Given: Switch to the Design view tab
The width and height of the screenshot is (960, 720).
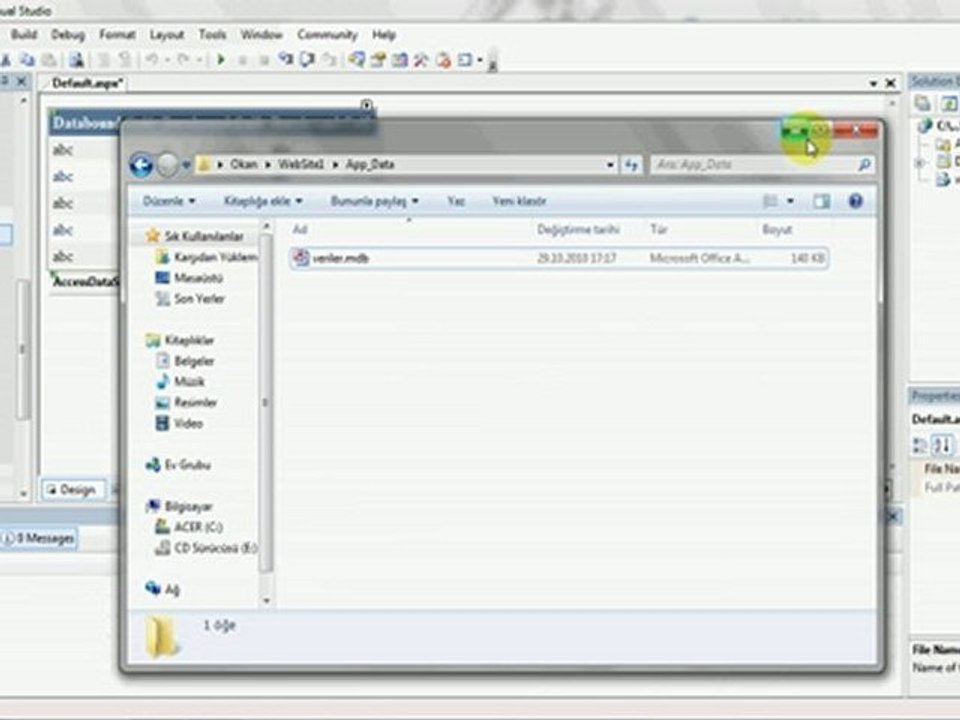Looking at the screenshot, I should tap(72, 490).
